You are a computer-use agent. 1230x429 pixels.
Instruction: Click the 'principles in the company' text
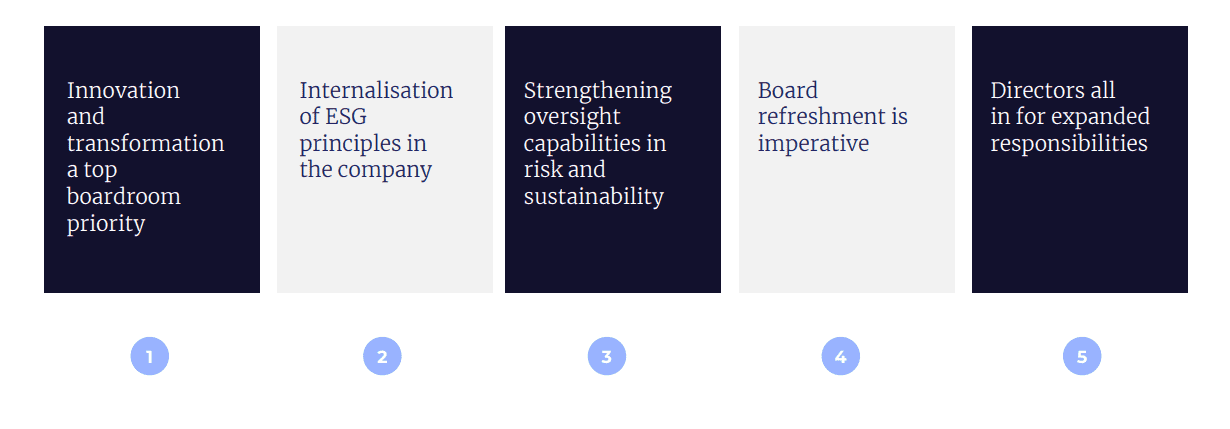[x=365, y=157]
